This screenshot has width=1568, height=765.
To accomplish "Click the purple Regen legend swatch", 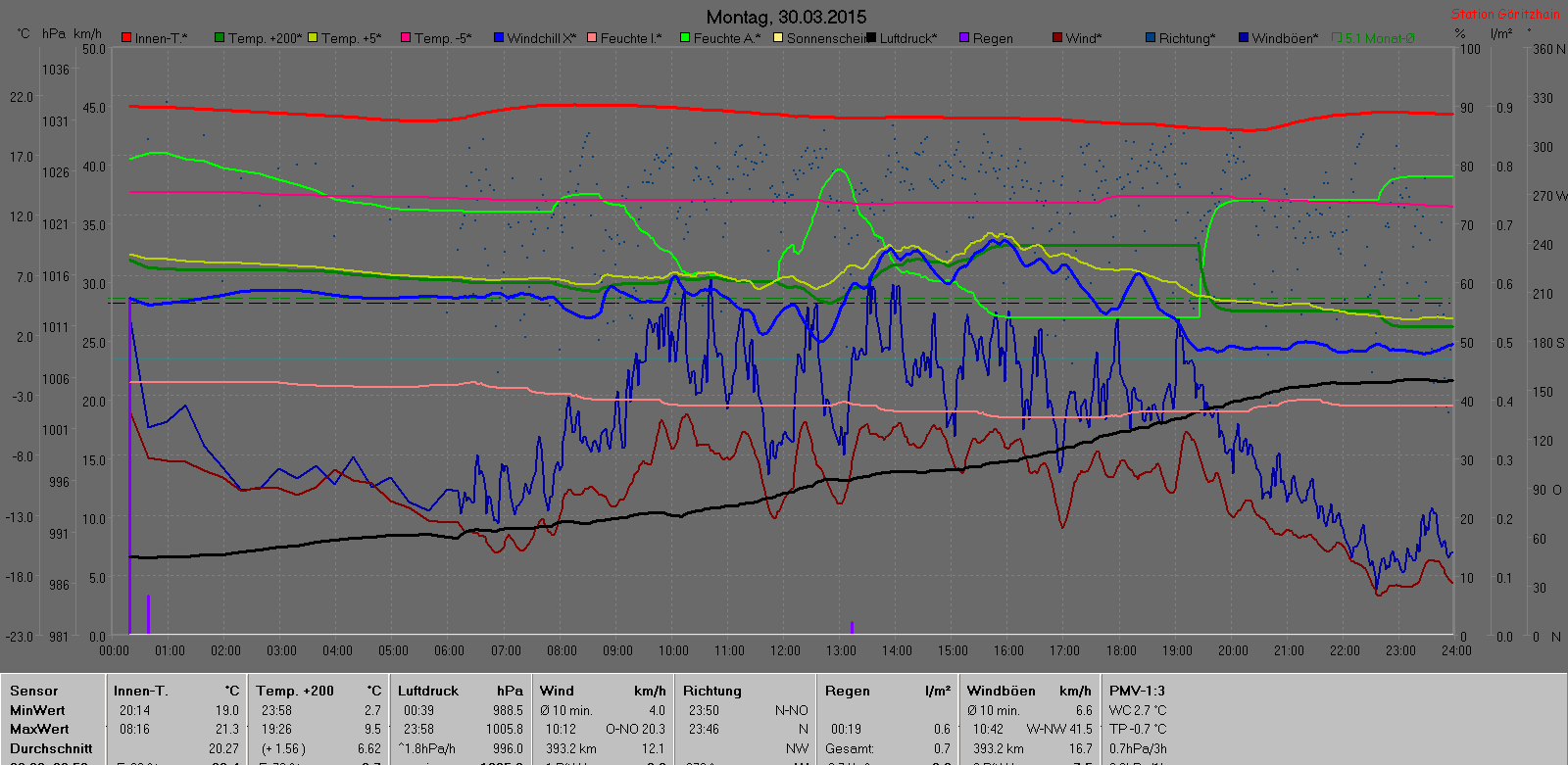I will (964, 38).
